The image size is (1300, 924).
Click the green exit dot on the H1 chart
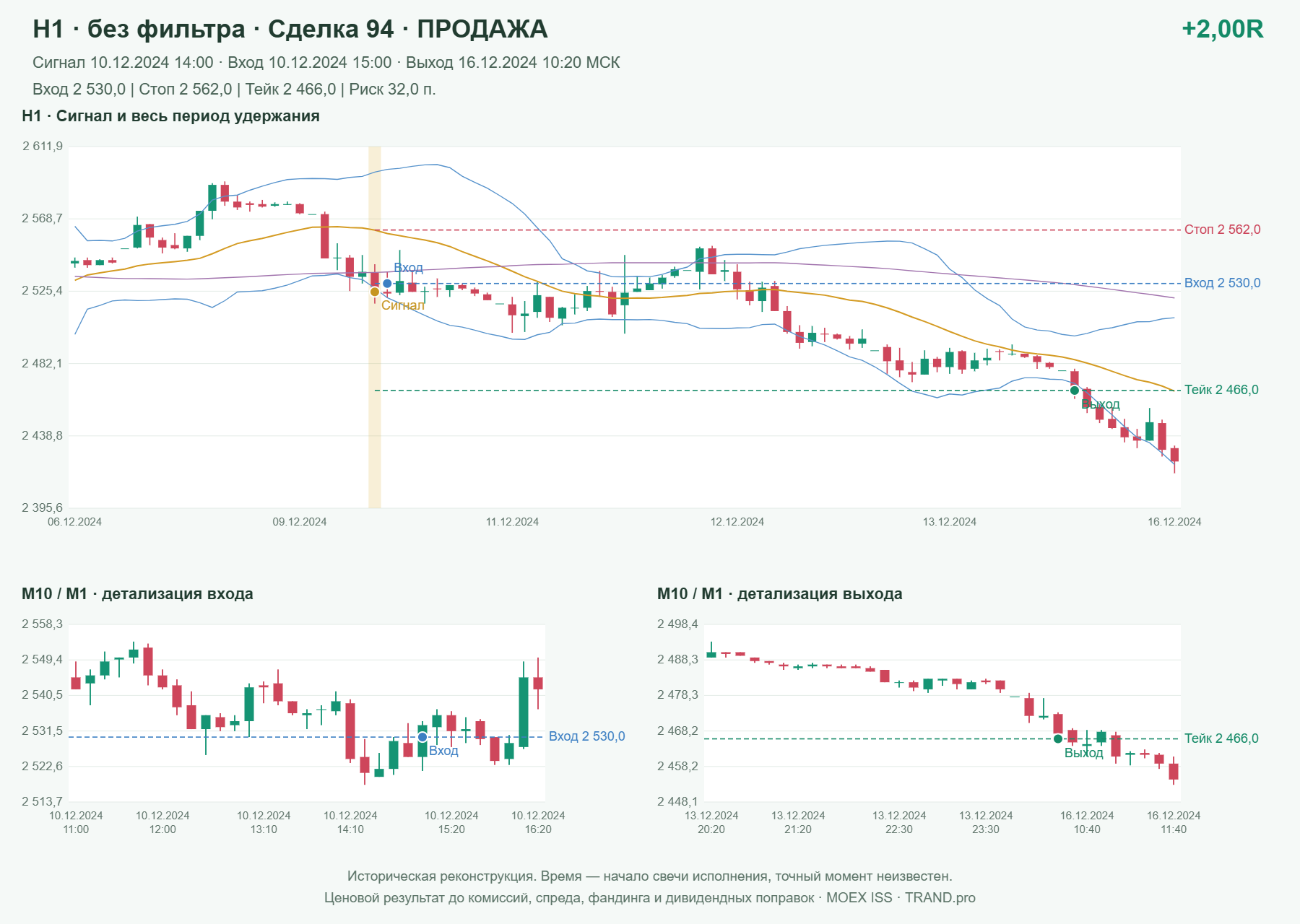pyautogui.click(x=1075, y=391)
